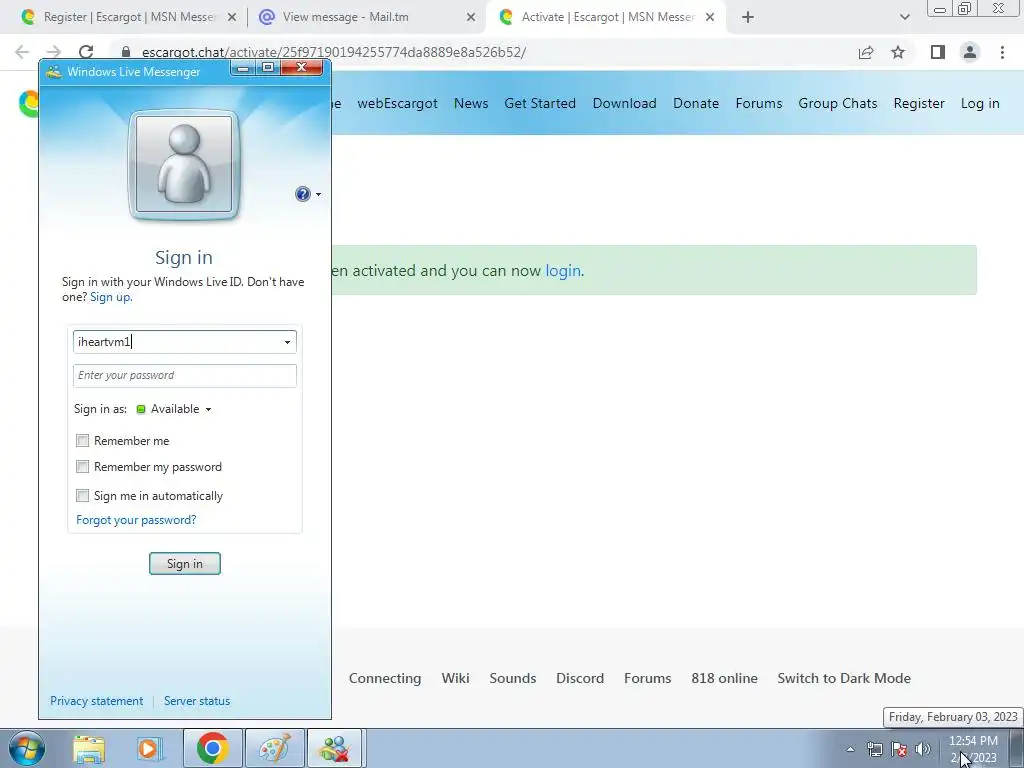Switch to the Register Escargot browser tab
The width and height of the screenshot is (1024, 768).
[127, 17]
